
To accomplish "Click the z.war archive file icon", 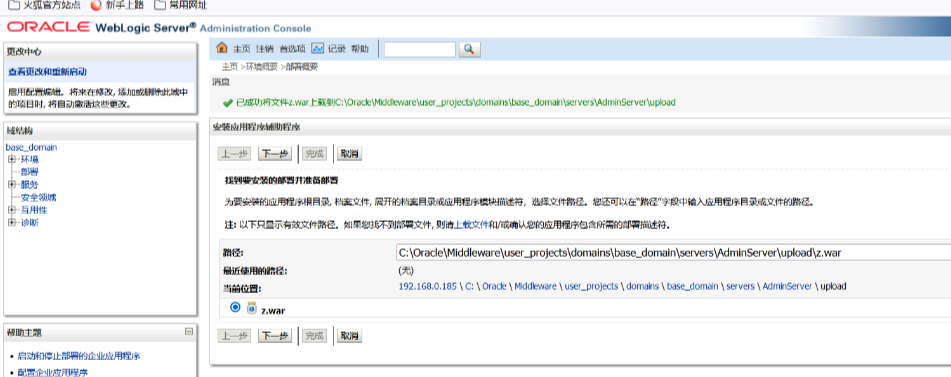I will click(252, 309).
